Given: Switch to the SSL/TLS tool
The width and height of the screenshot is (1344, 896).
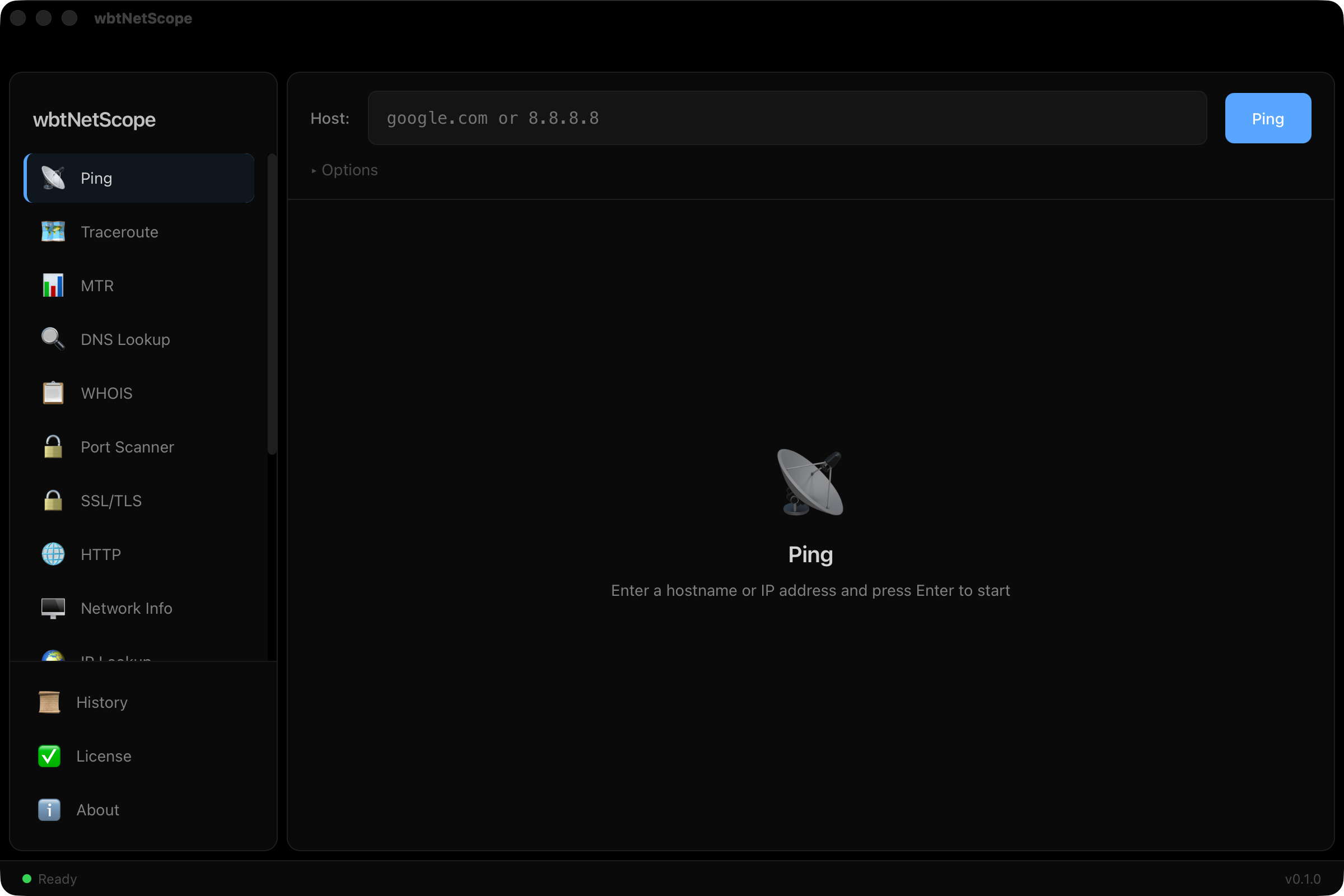Looking at the screenshot, I should (x=111, y=501).
